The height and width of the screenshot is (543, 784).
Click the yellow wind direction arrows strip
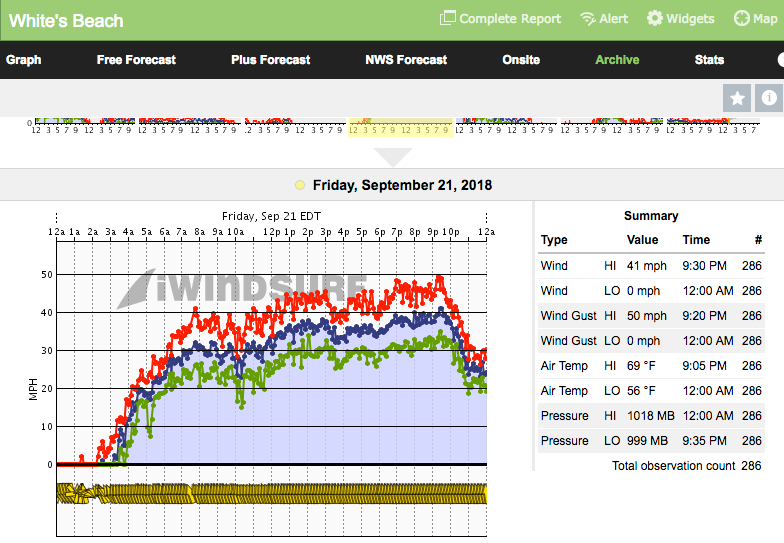(x=272, y=494)
